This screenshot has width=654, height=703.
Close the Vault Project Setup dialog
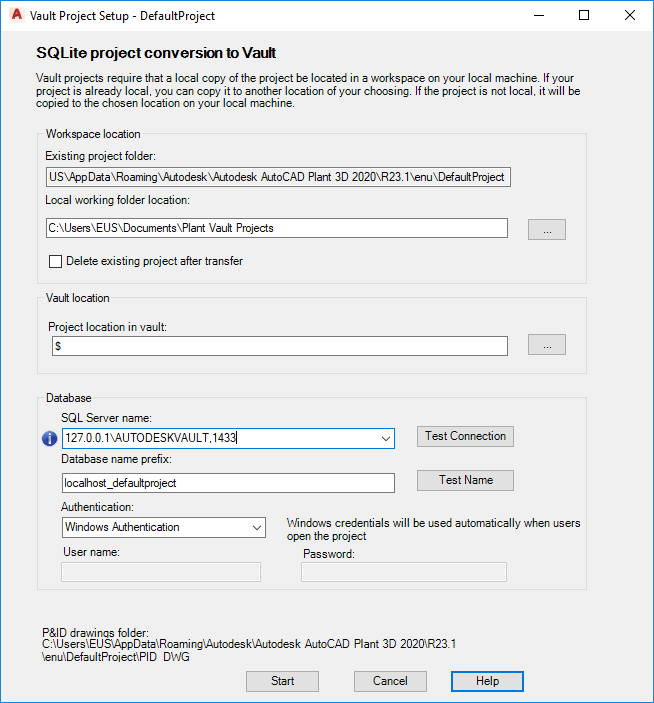(629, 15)
